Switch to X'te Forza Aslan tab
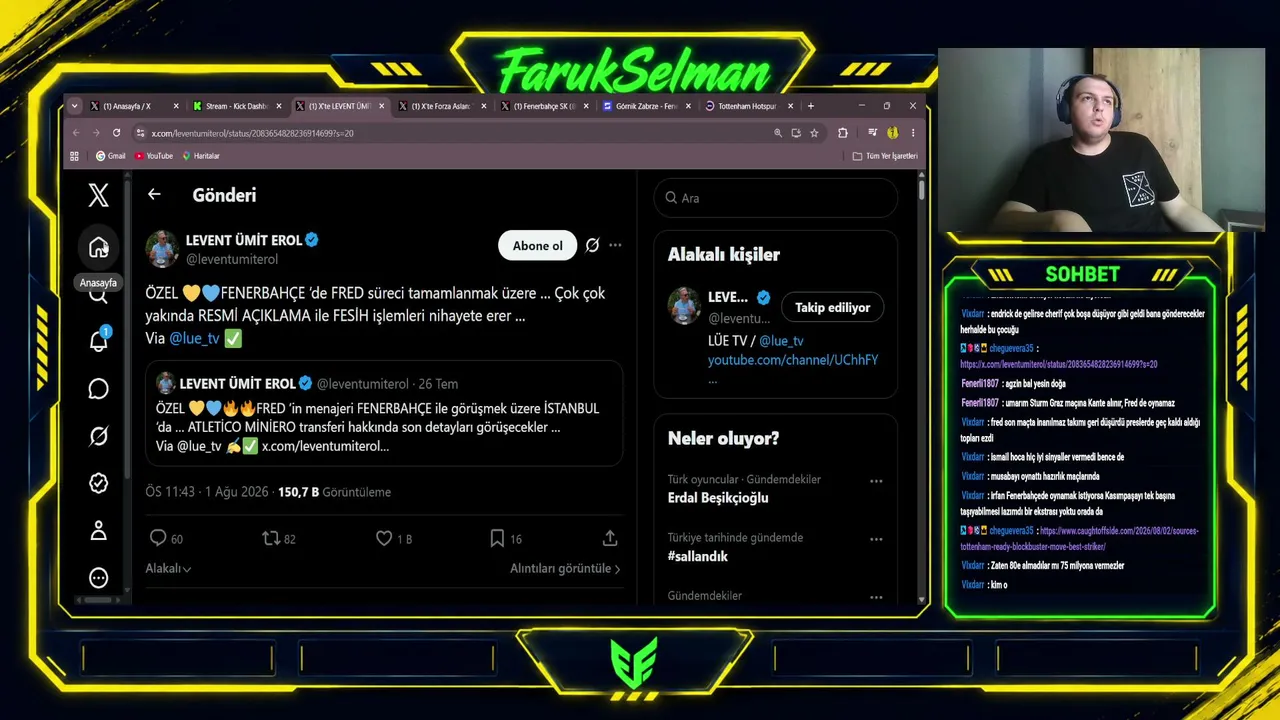Viewport: 1280px width, 720px height. [442, 105]
